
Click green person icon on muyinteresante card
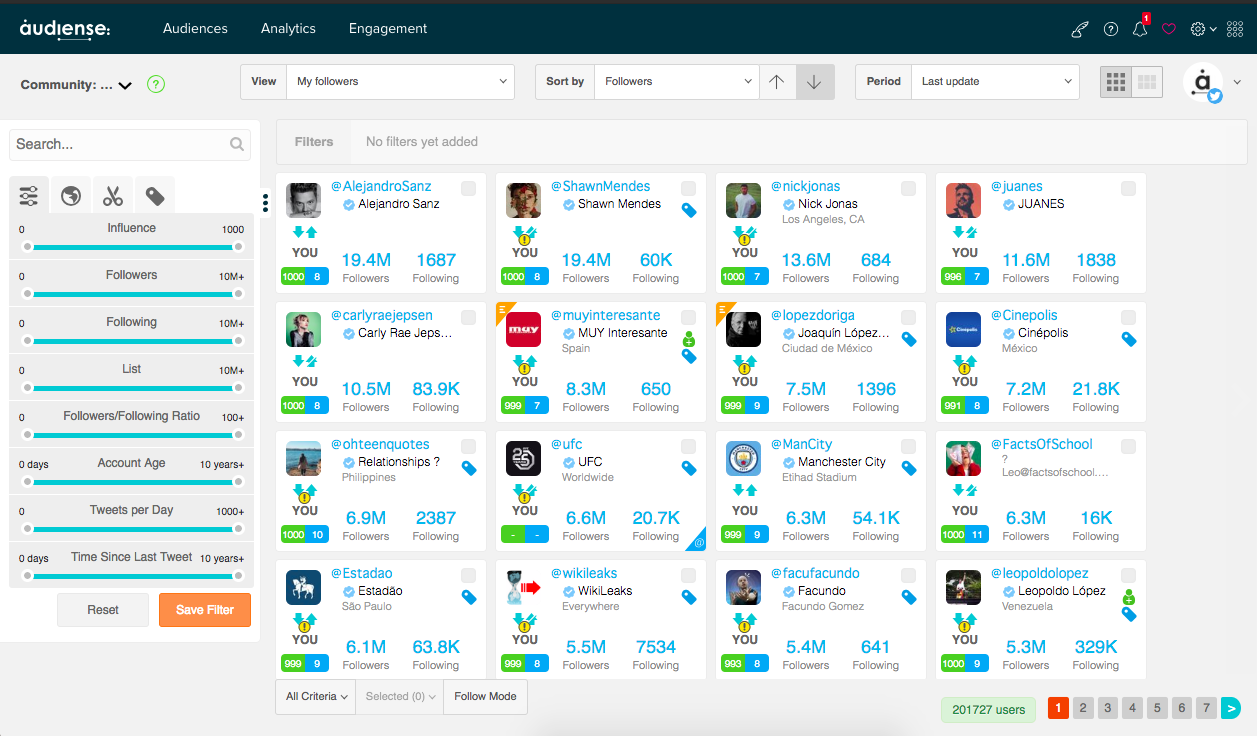[689, 340]
